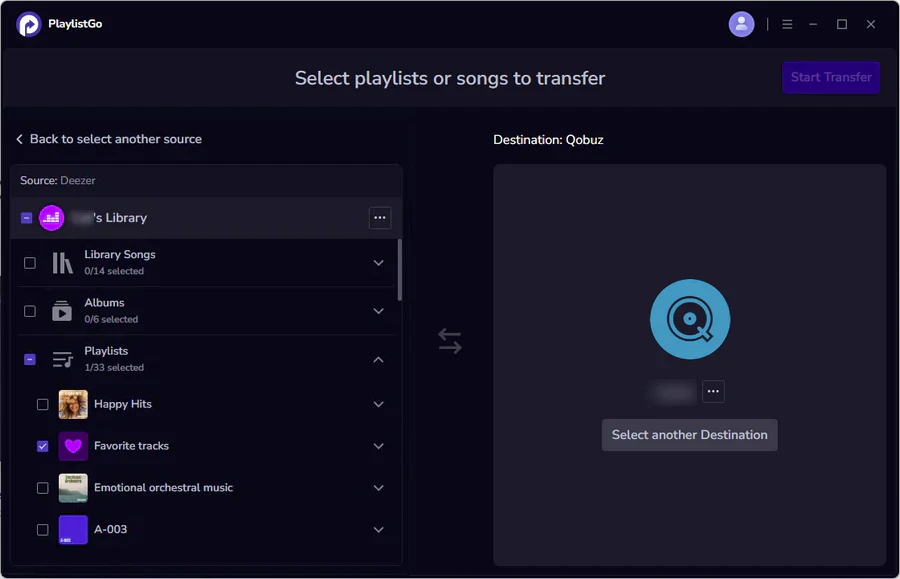Click the 's Library title text
The image size is (900, 579).
tap(120, 218)
